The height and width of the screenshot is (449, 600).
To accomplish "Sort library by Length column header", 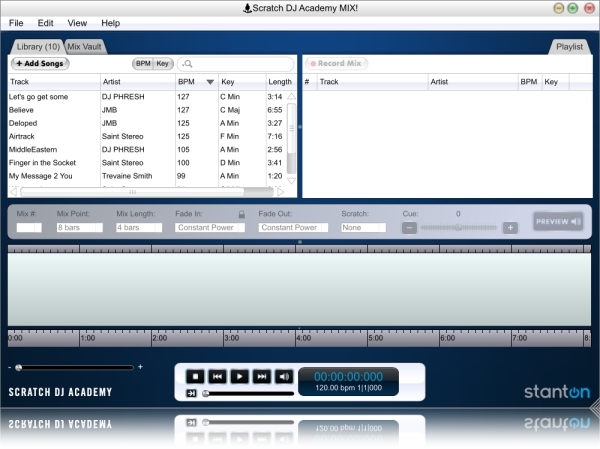I will point(280,82).
